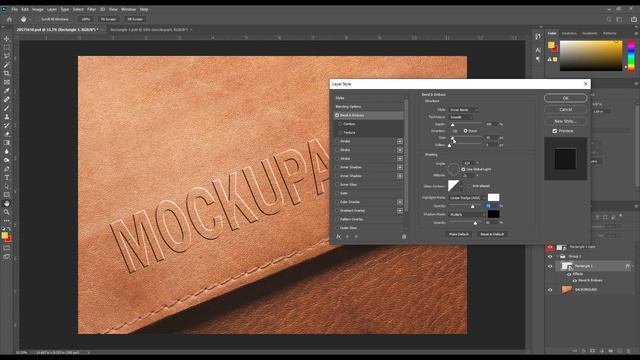Screen dimensions: 640x360
Task: Click Reset to Default button
Action: point(492,234)
